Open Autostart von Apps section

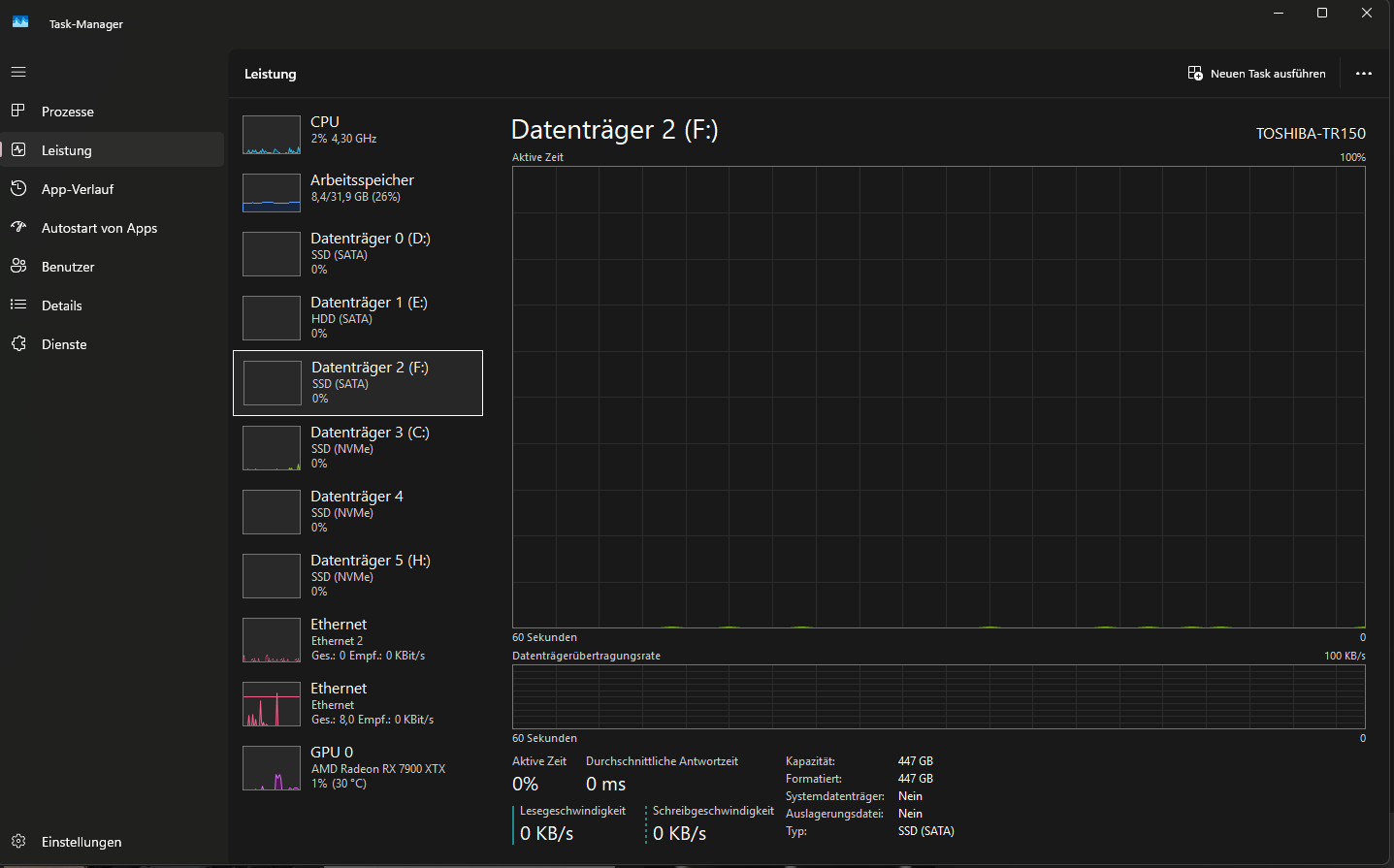(x=17, y=227)
